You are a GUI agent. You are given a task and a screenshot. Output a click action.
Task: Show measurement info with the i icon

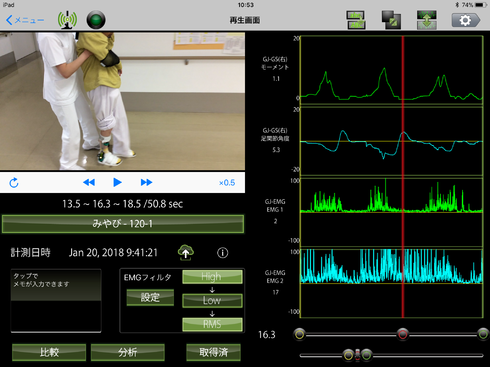point(223,253)
